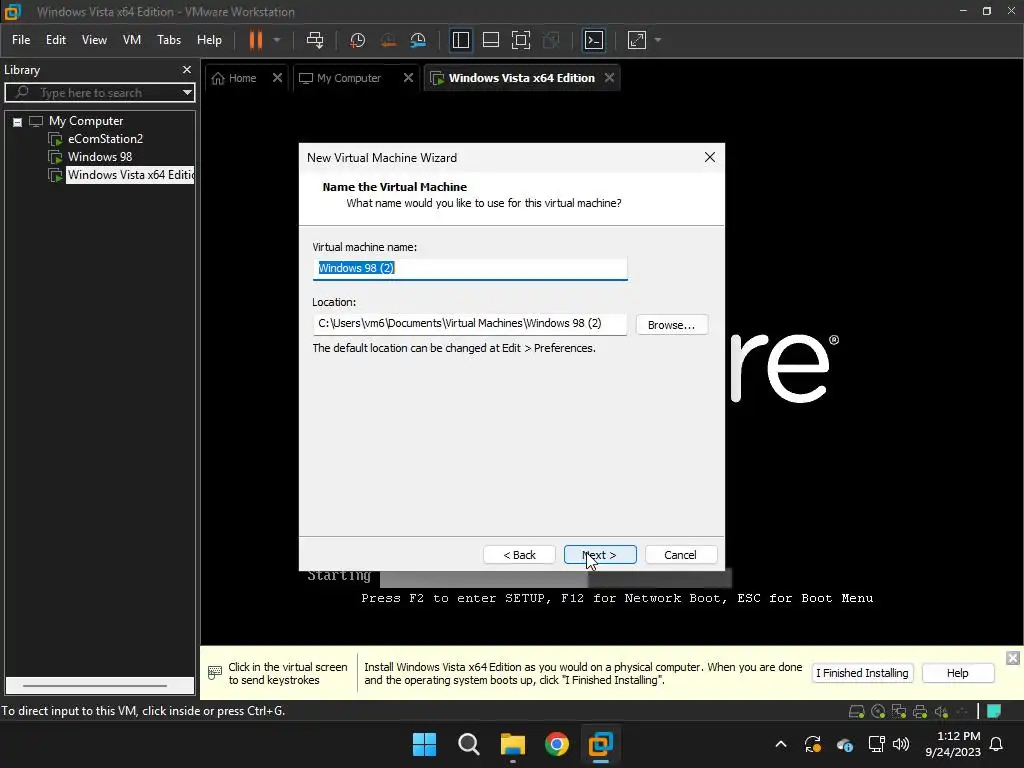Click the orange Suspend (pause) VM icon
This screenshot has height=768, width=1024.
[x=255, y=40]
